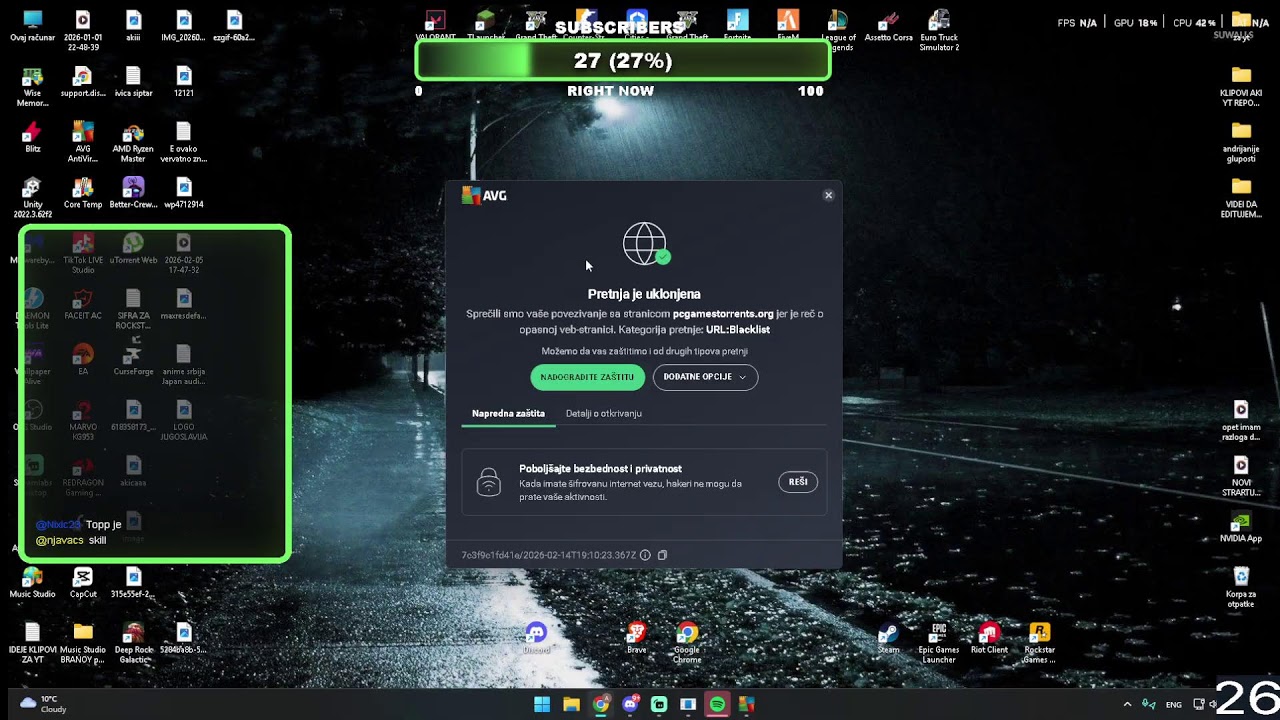Select the ivica siptar text file
The image size is (1280, 720).
pyautogui.click(x=133, y=82)
